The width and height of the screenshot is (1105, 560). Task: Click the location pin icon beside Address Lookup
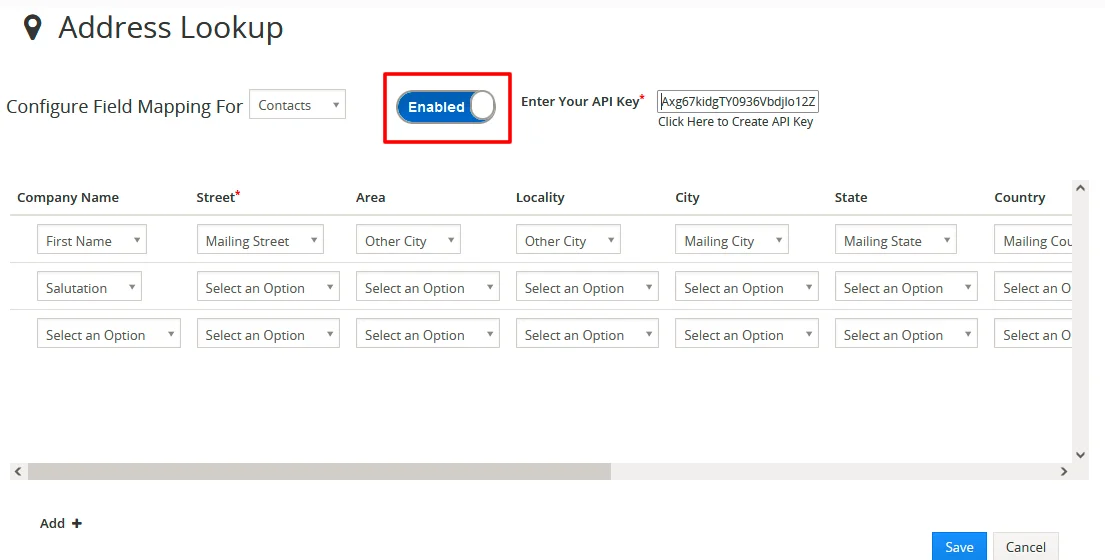(33, 28)
